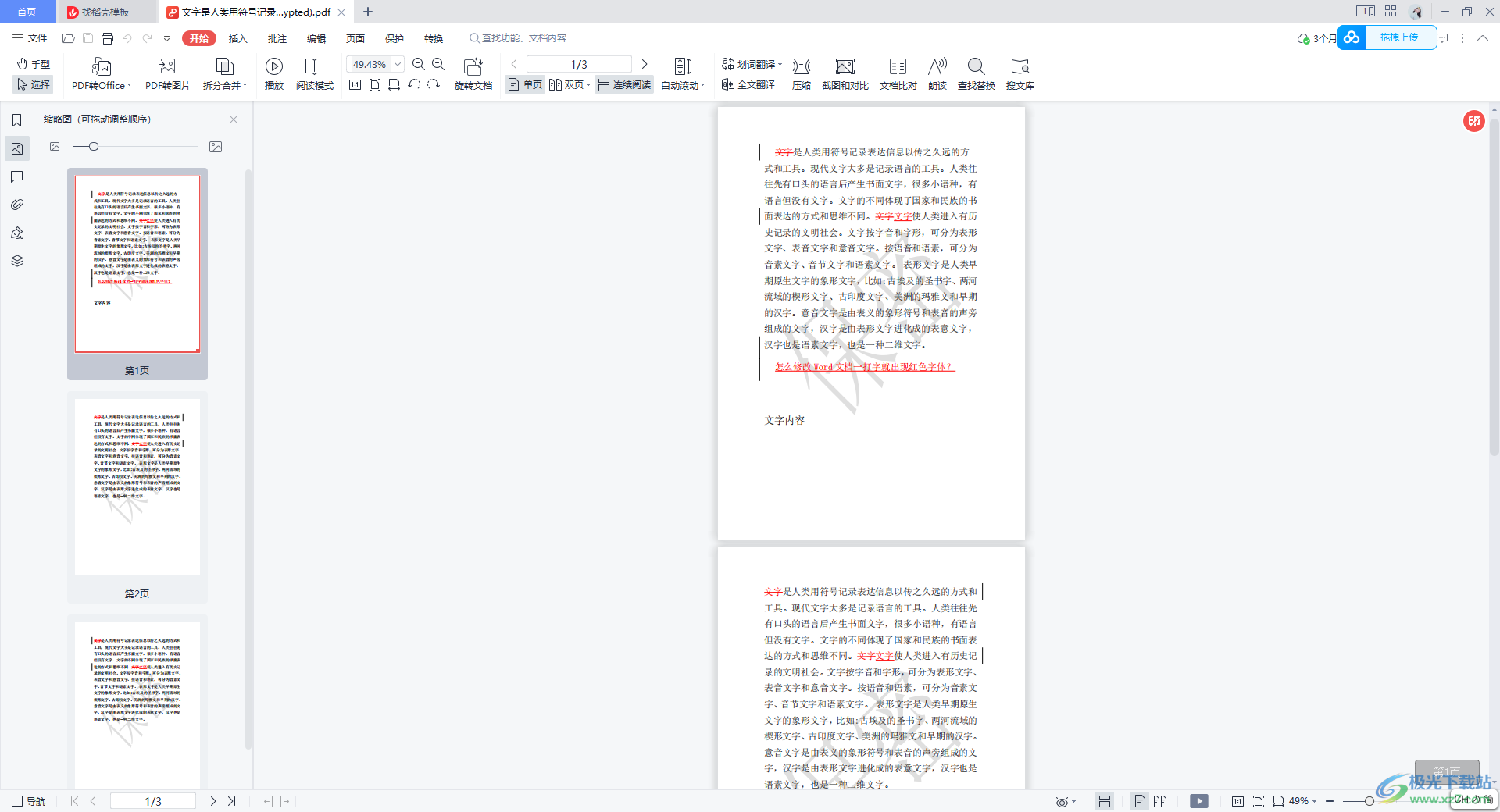Switch to 阅读模式 reading mode

[x=315, y=75]
